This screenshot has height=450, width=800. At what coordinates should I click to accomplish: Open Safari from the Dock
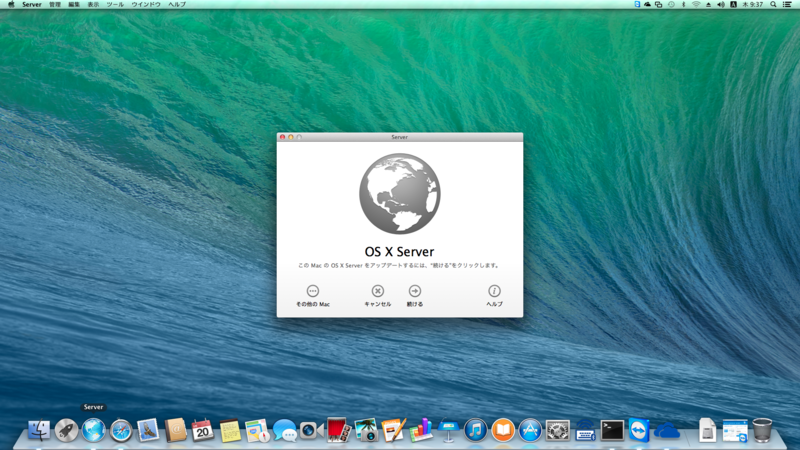click(x=121, y=430)
